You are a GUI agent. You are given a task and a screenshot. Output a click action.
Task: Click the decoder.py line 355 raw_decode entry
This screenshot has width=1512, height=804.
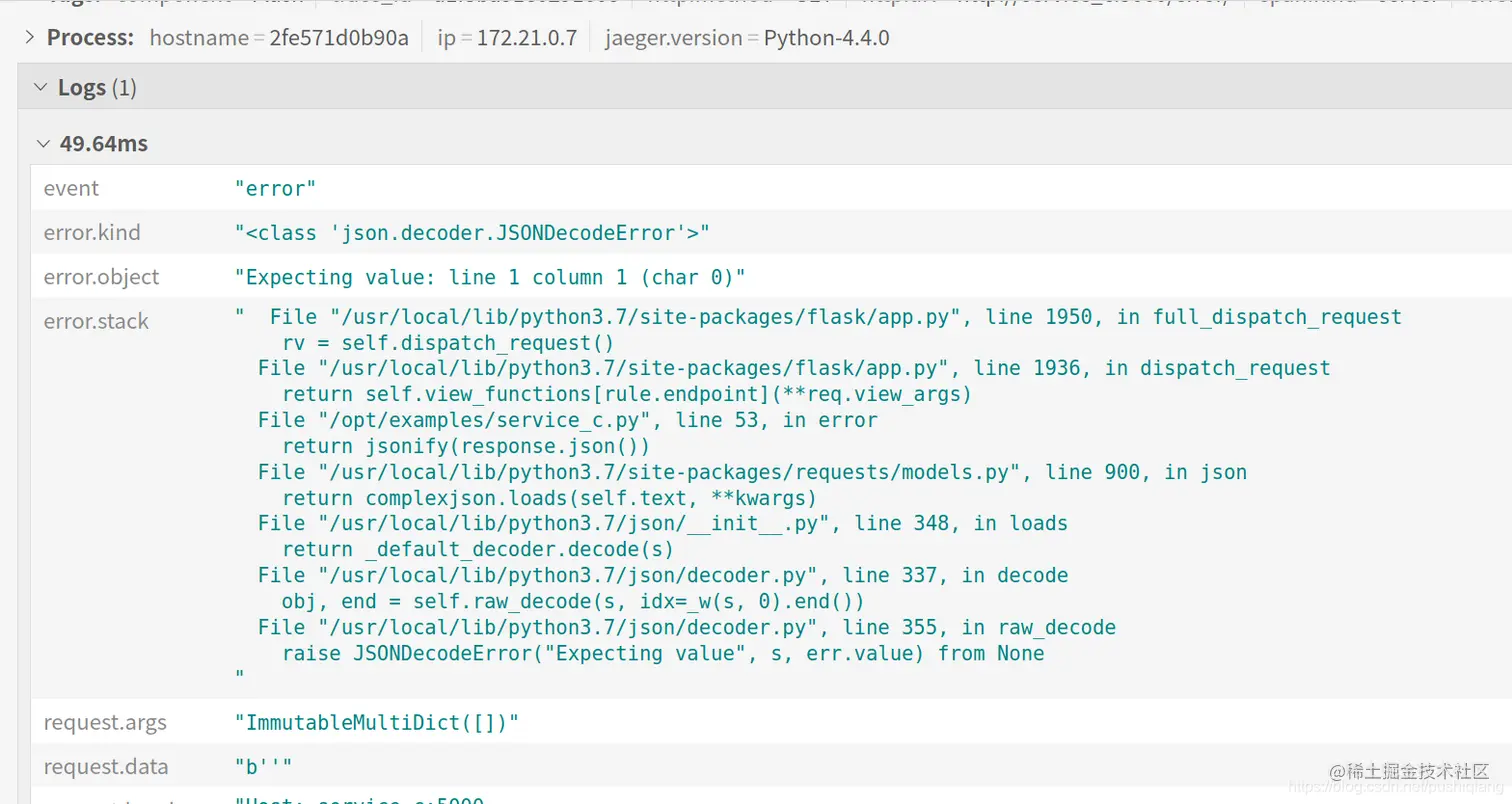686,627
